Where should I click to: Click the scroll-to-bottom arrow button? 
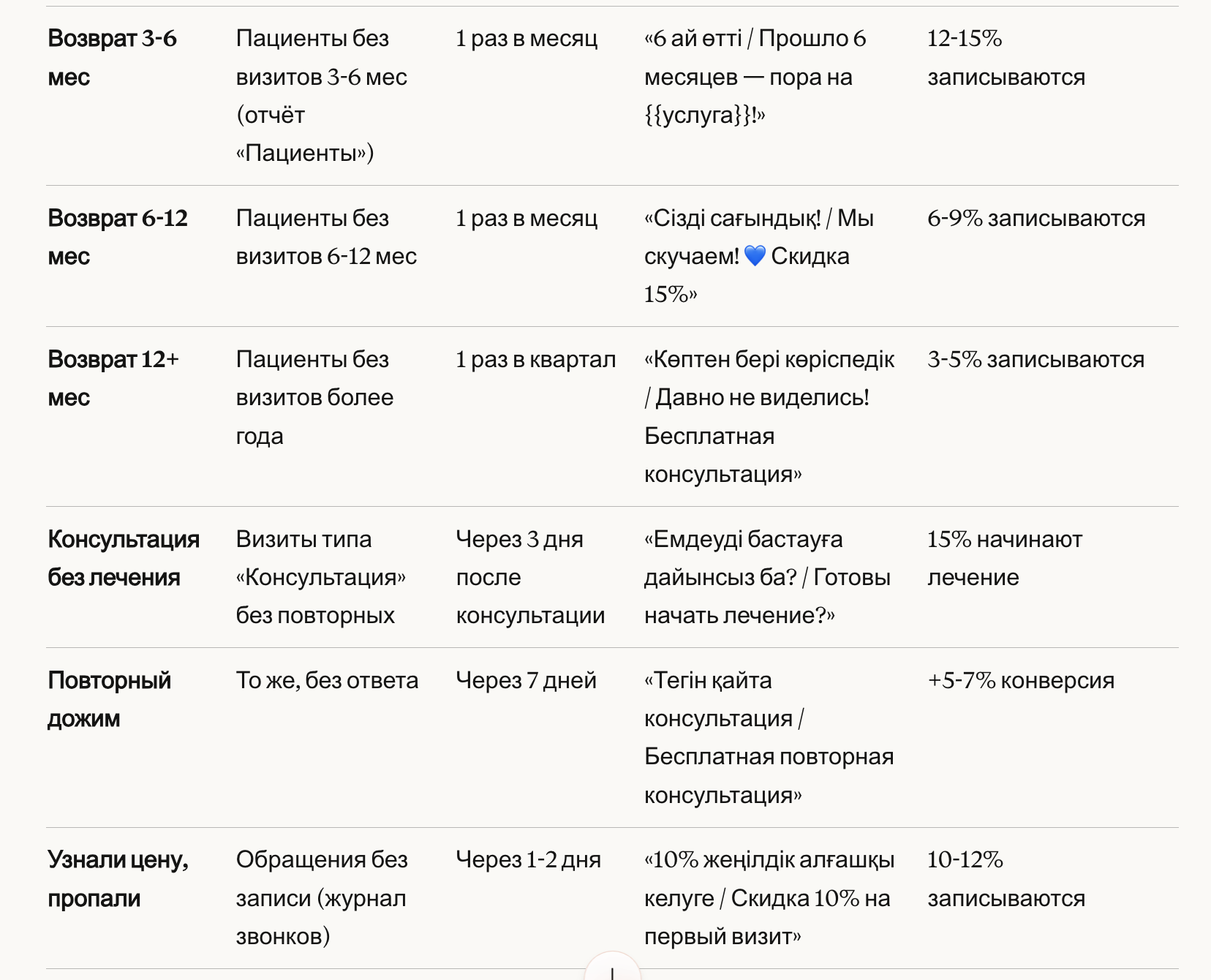point(612,970)
